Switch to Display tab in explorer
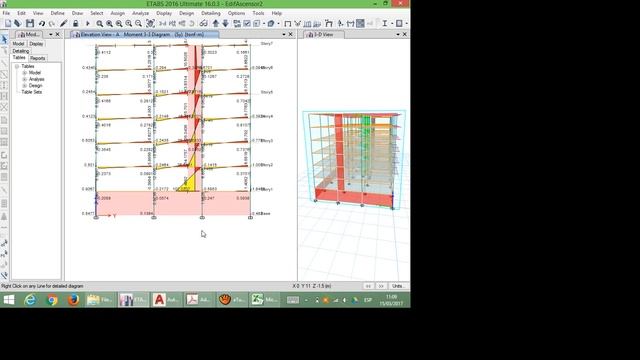640x360 pixels. (x=36, y=44)
